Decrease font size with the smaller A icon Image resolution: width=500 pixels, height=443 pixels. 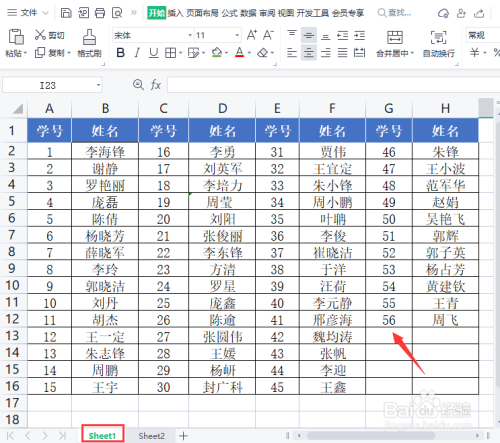click(268, 35)
